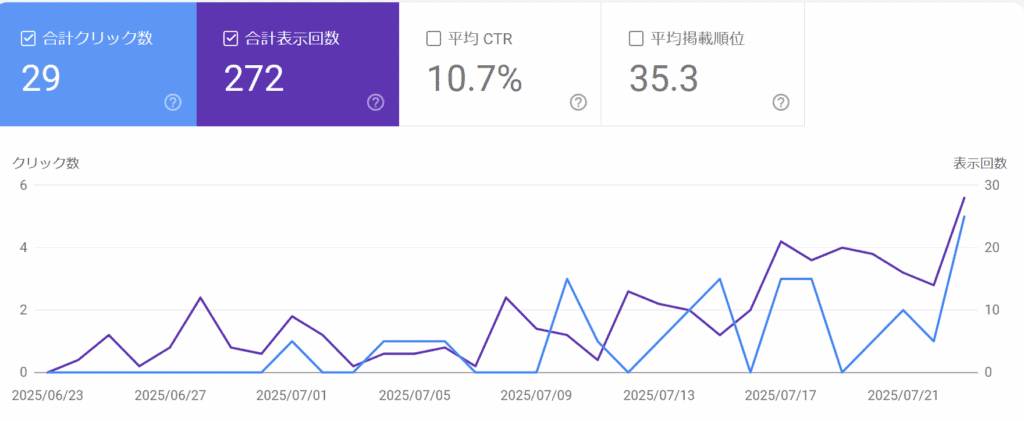This screenshot has height=421, width=1024.
Task: Select the 272 total impressions card
Action: (x=298, y=64)
